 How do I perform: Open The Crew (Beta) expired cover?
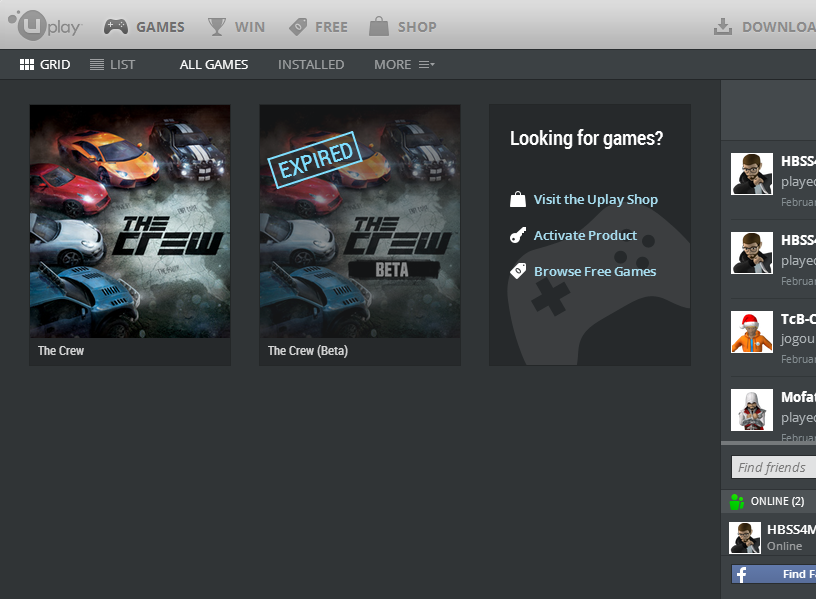[x=360, y=221]
